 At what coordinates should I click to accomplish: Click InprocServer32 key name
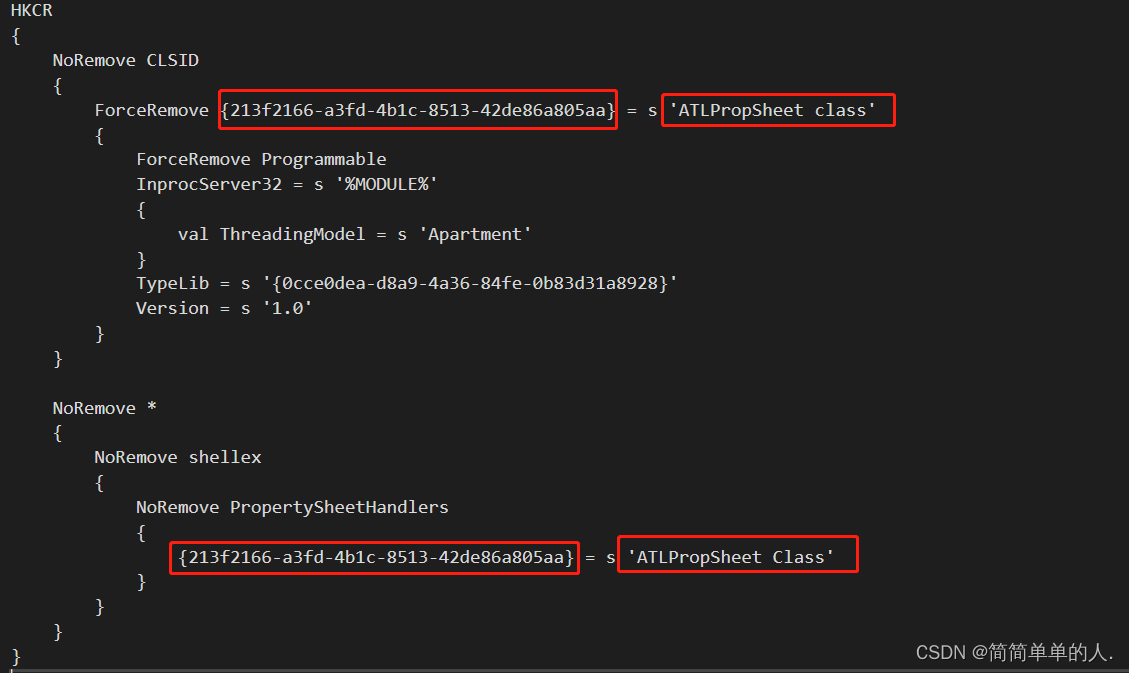[209, 184]
